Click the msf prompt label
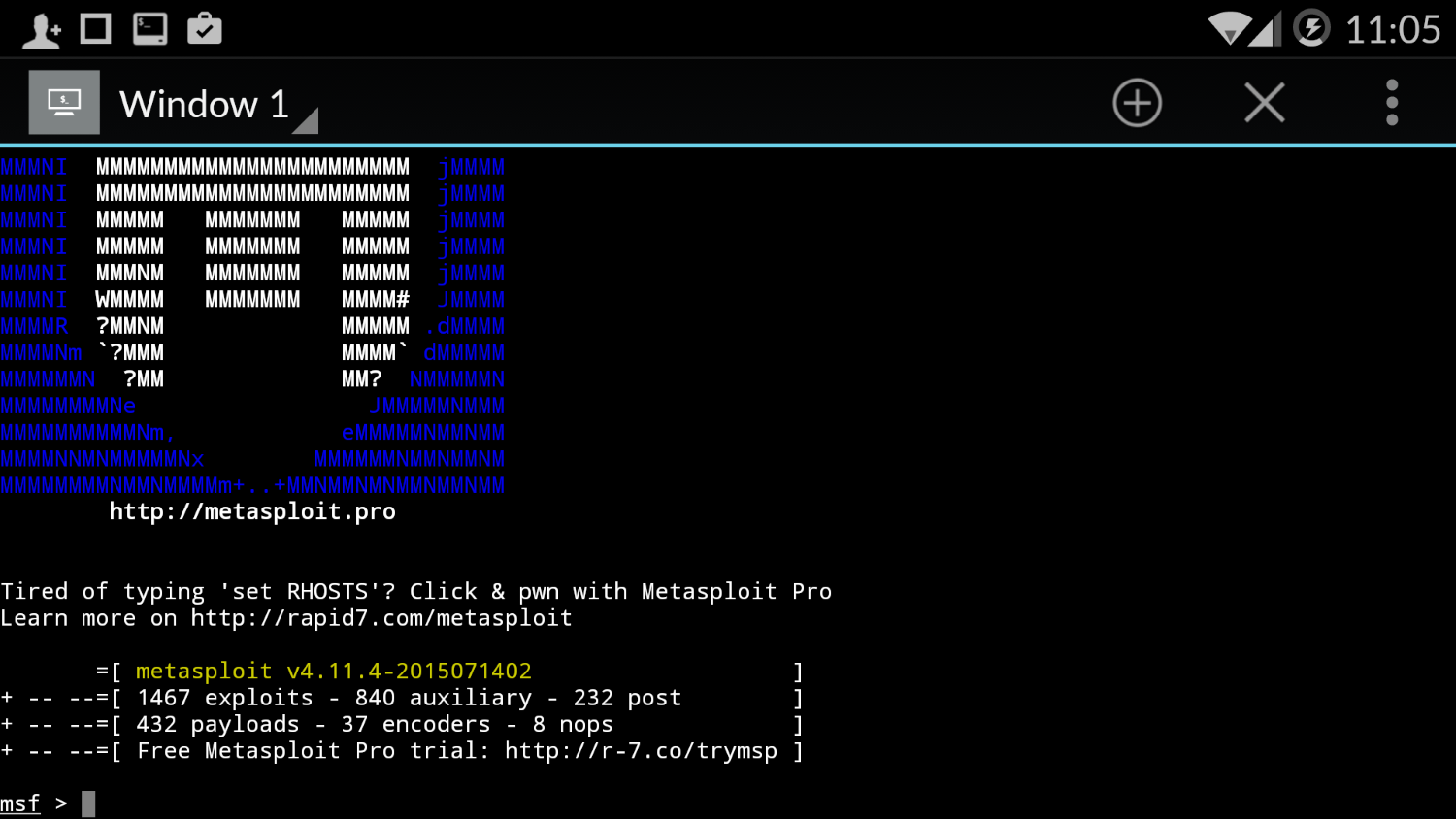1456x819 pixels. pyautogui.click(x=20, y=803)
